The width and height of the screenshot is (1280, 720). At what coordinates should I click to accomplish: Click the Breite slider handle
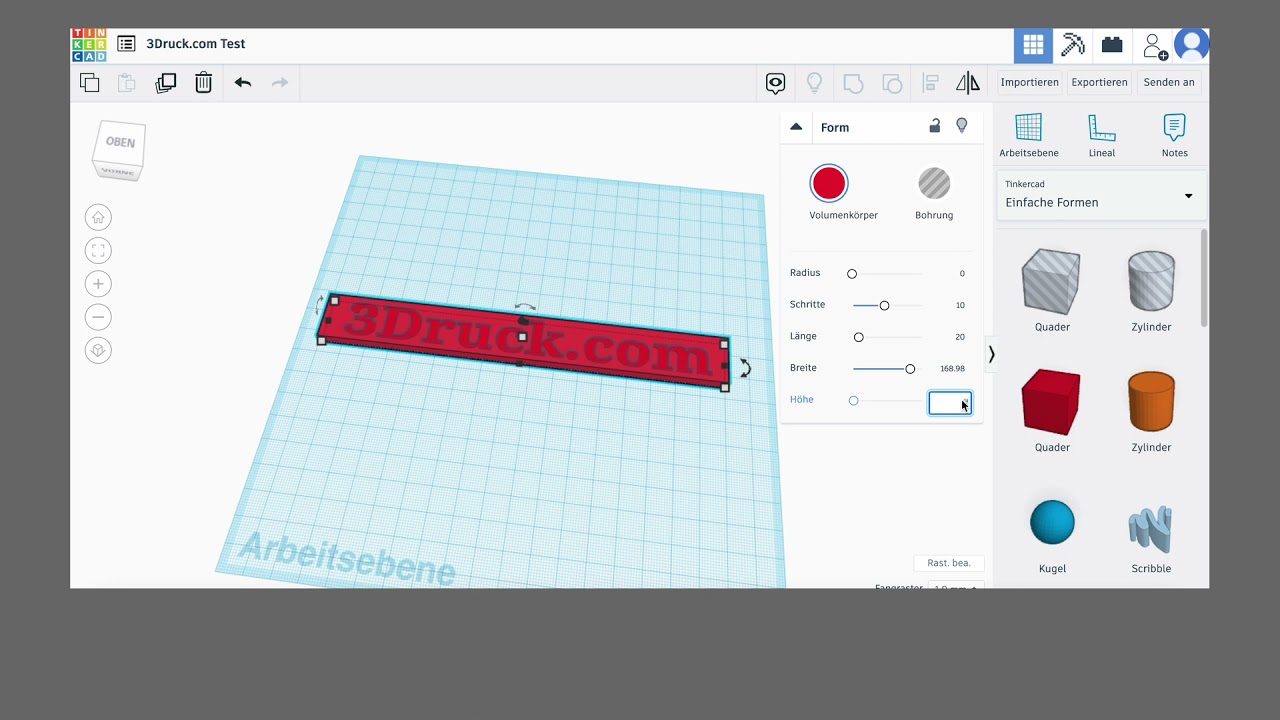[x=910, y=369]
